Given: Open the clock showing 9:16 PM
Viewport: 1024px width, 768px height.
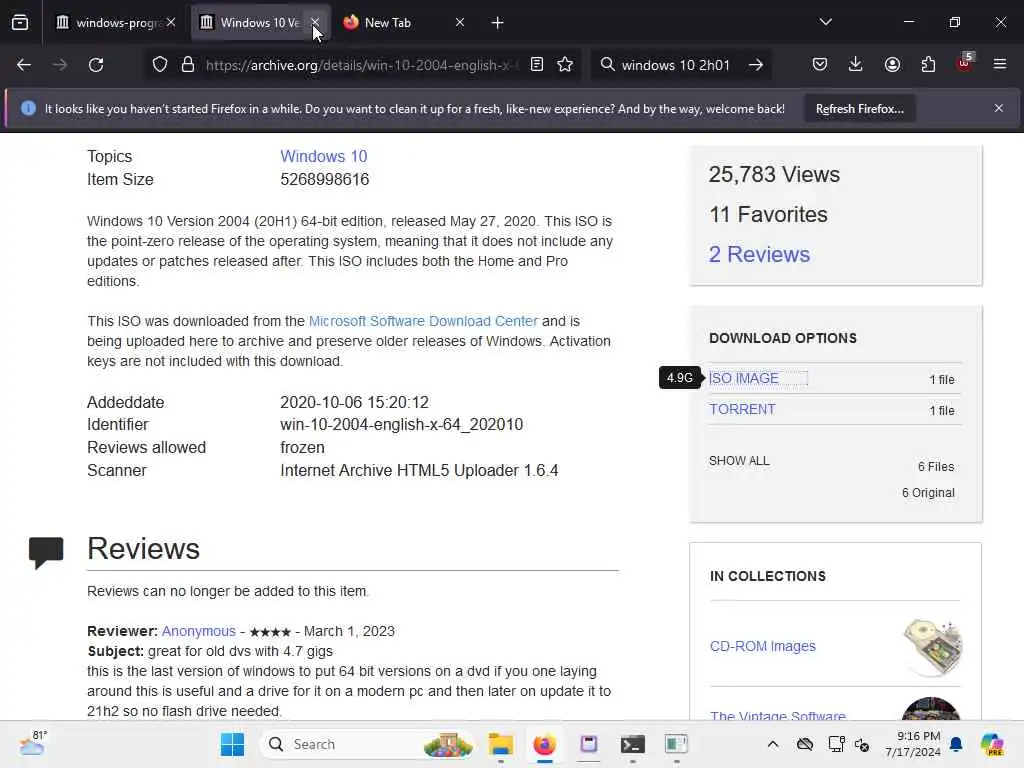Looking at the screenshot, I should coord(913,744).
